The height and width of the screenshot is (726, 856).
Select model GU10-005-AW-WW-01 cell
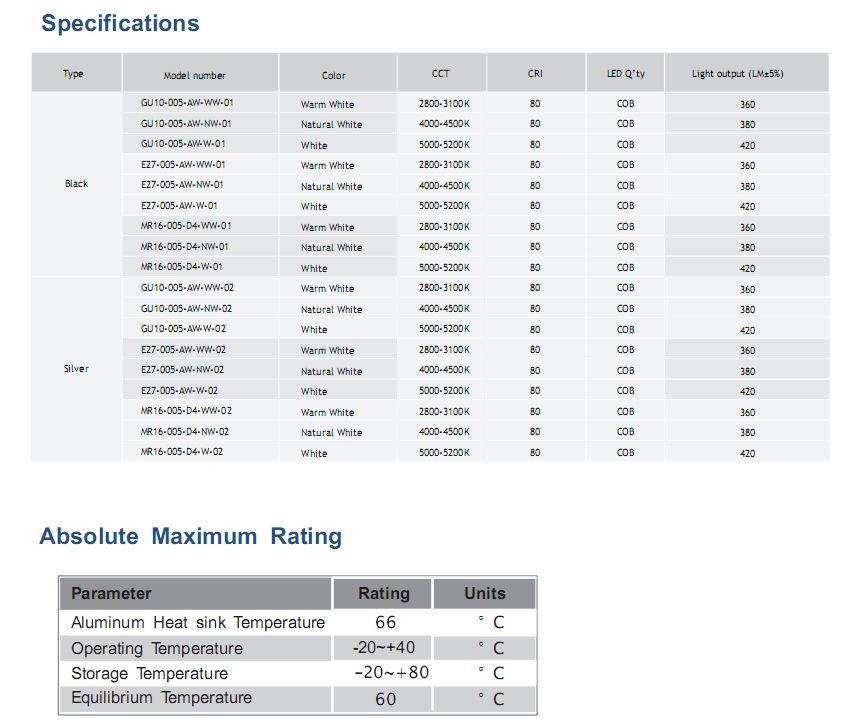tap(187, 103)
